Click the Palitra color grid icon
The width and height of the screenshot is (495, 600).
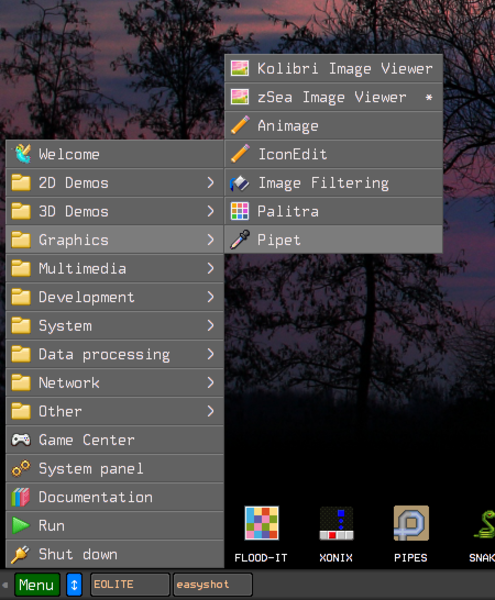click(x=240, y=211)
